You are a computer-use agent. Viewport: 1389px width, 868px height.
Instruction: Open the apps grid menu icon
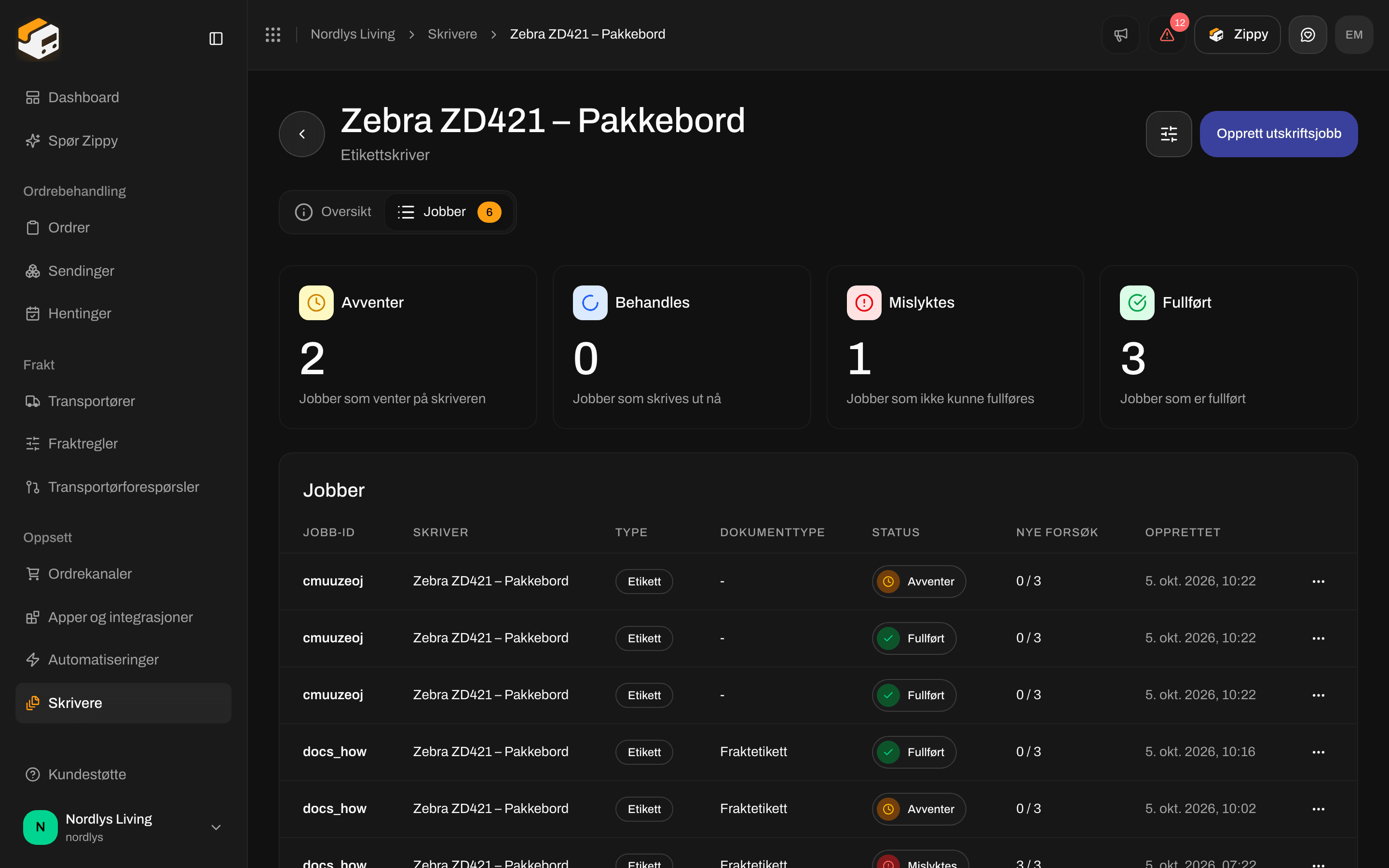(272, 34)
